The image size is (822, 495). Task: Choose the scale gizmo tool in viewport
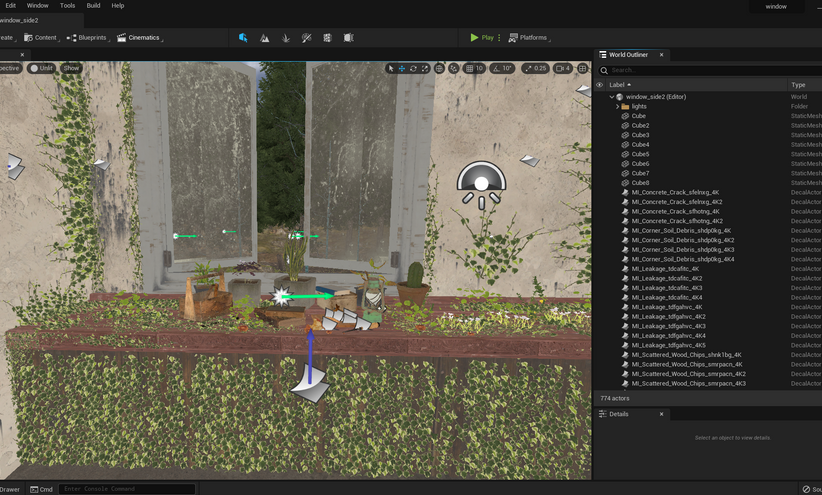(x=425, y=68)
